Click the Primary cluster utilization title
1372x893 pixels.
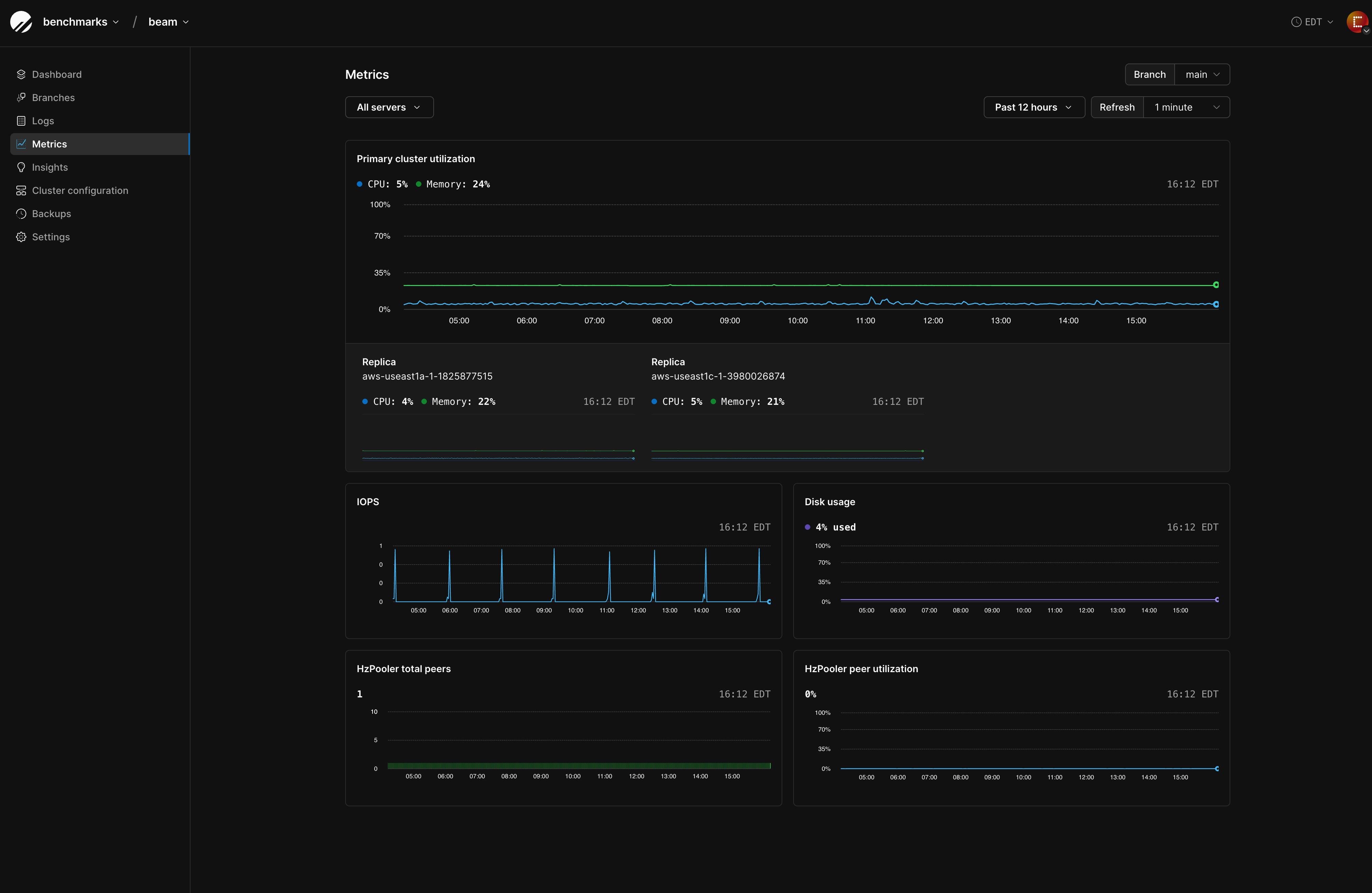pyautogui.click(x=416, y=159)
